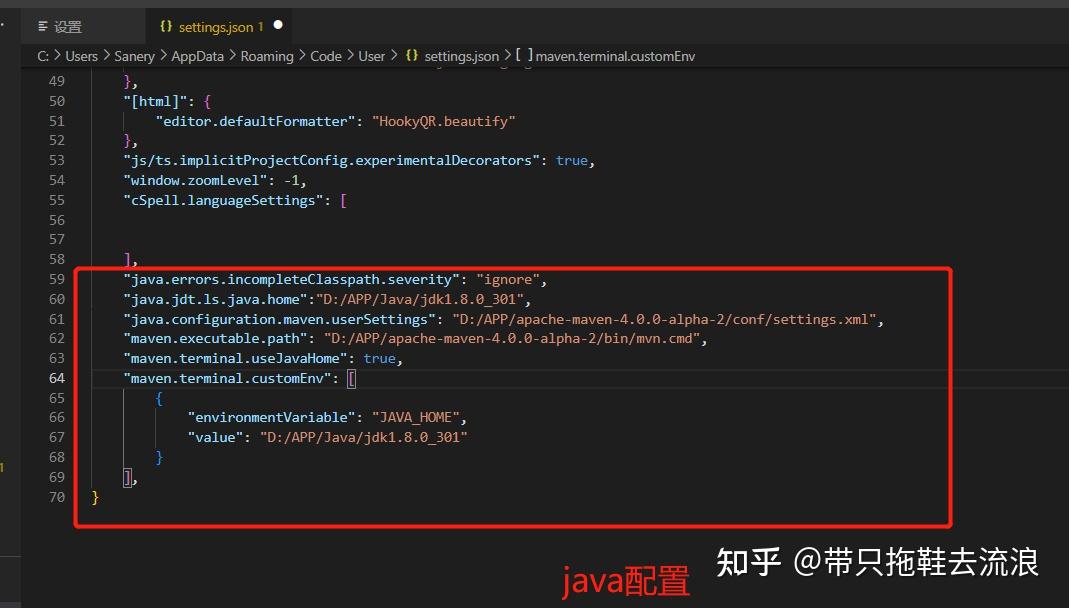Click the "[html]" key text
The height and width of the screenshot is (608, 1069).
coord(155,102)
